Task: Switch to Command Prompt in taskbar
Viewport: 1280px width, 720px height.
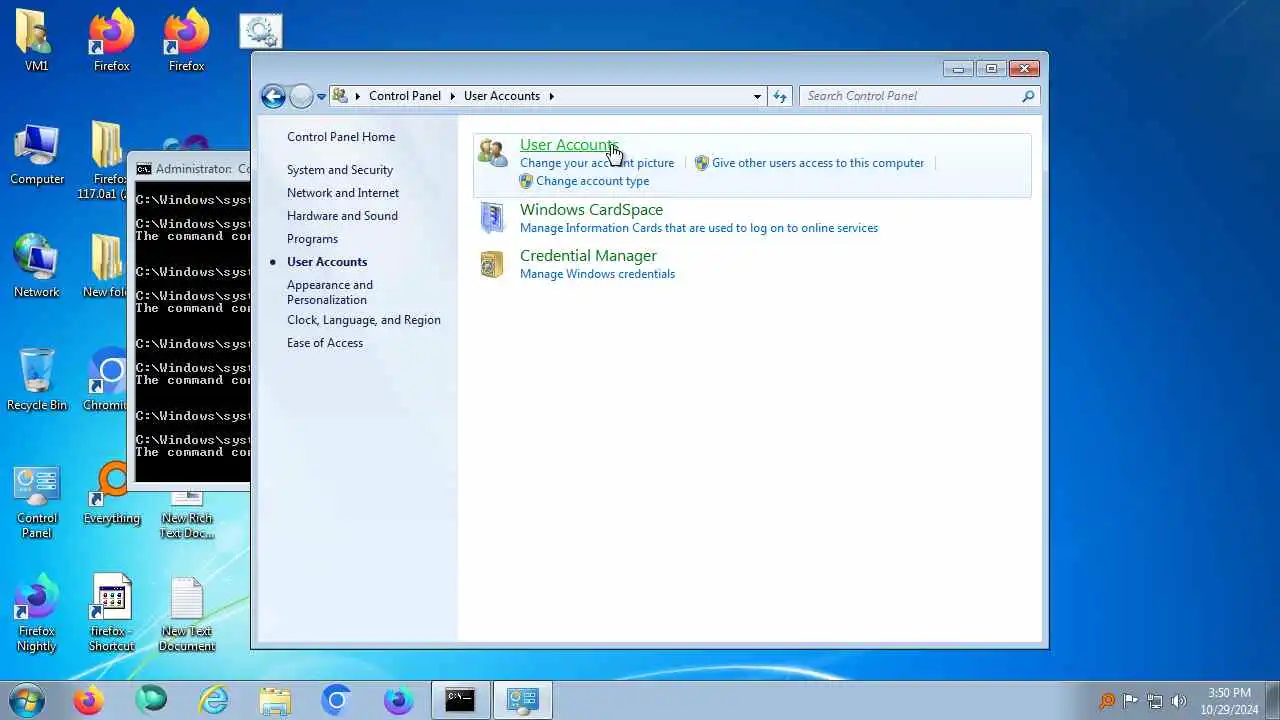Action: (x=460, y=700)
